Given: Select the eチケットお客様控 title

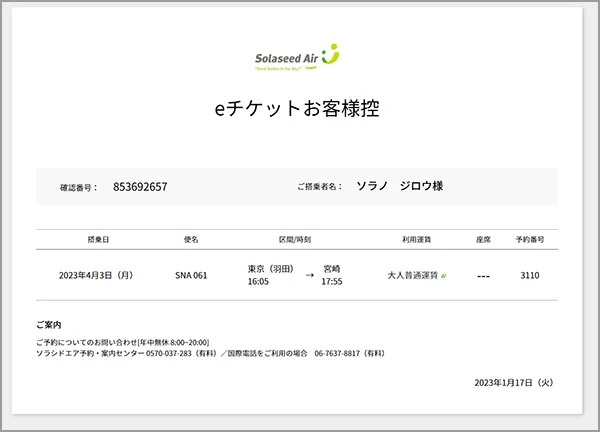Looking at the screenshot, I should point(297,108).
